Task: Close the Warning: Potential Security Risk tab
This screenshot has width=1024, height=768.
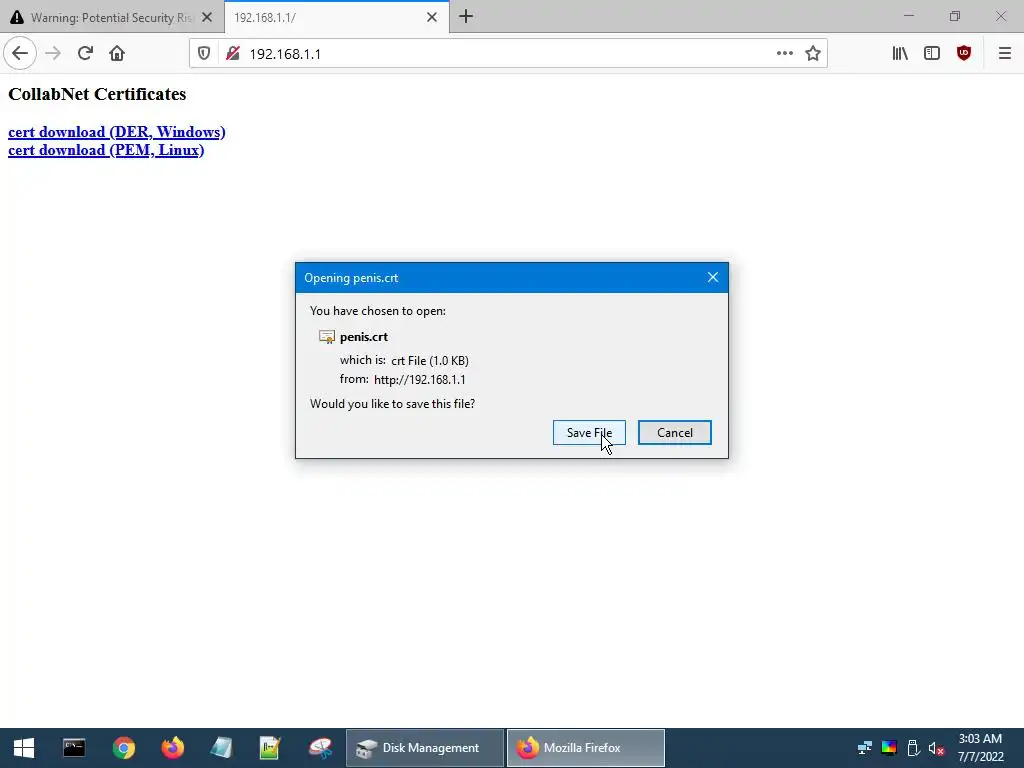Action: (x=207, y=18)
